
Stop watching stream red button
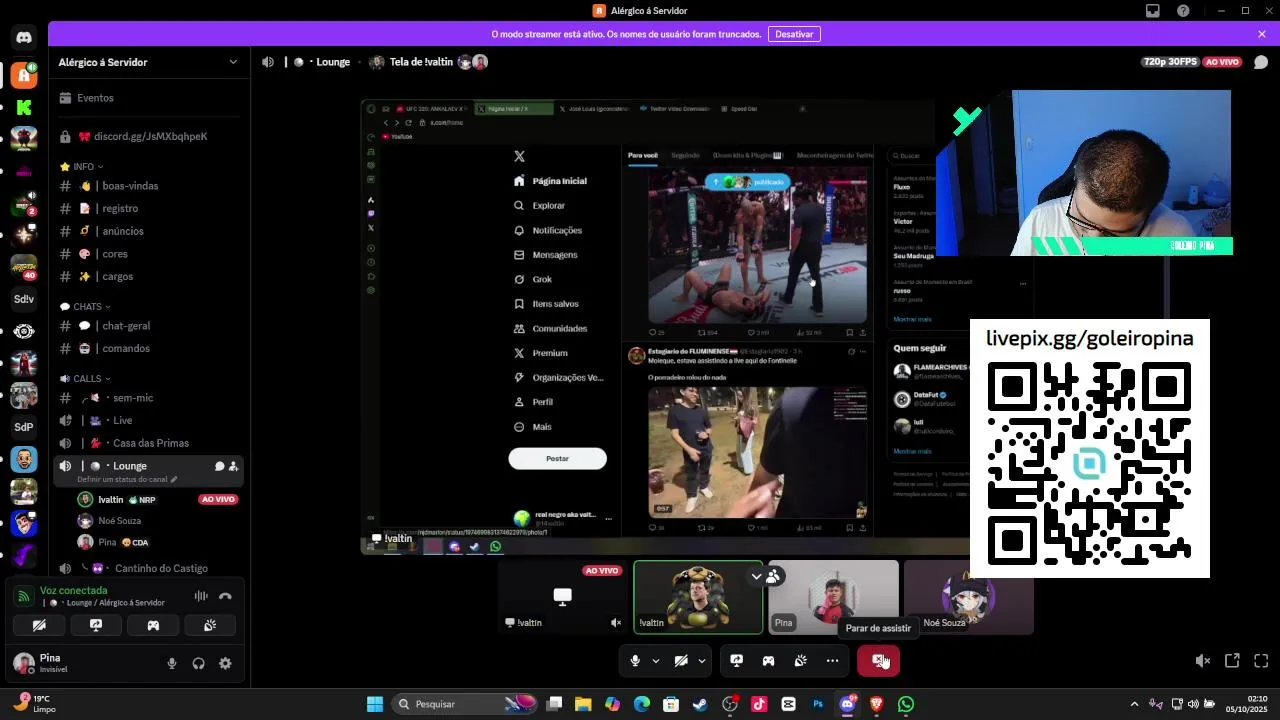[x=878, y=661]
